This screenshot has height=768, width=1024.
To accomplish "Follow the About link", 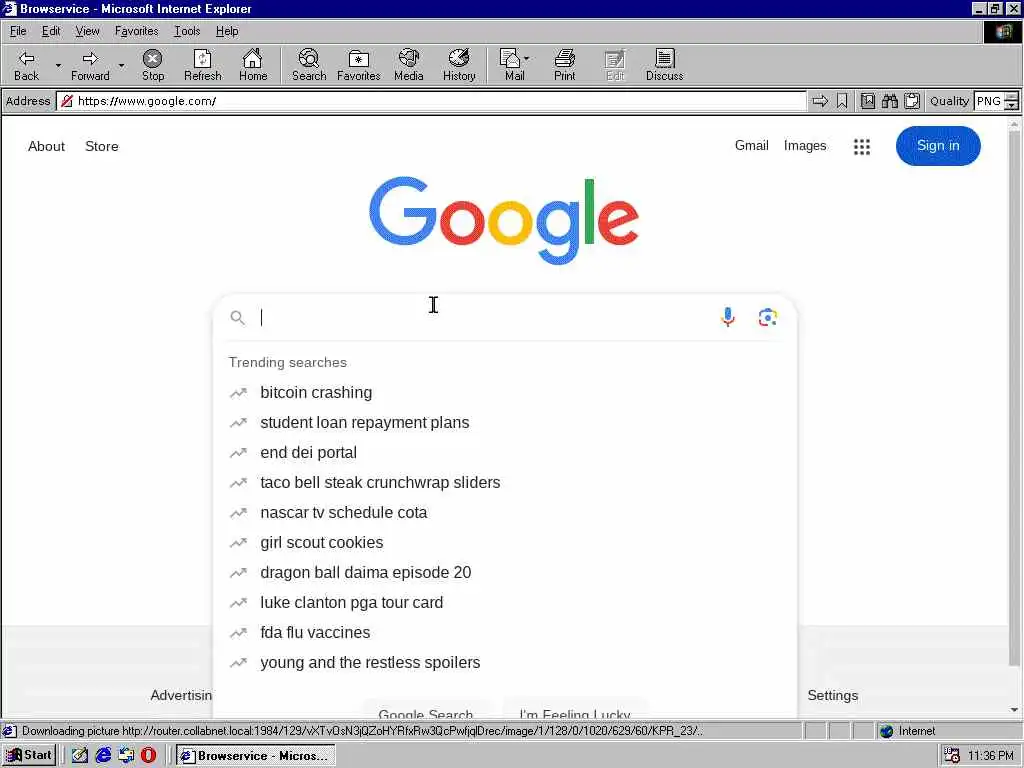I will pyautogui.click(x=46, y=146).
